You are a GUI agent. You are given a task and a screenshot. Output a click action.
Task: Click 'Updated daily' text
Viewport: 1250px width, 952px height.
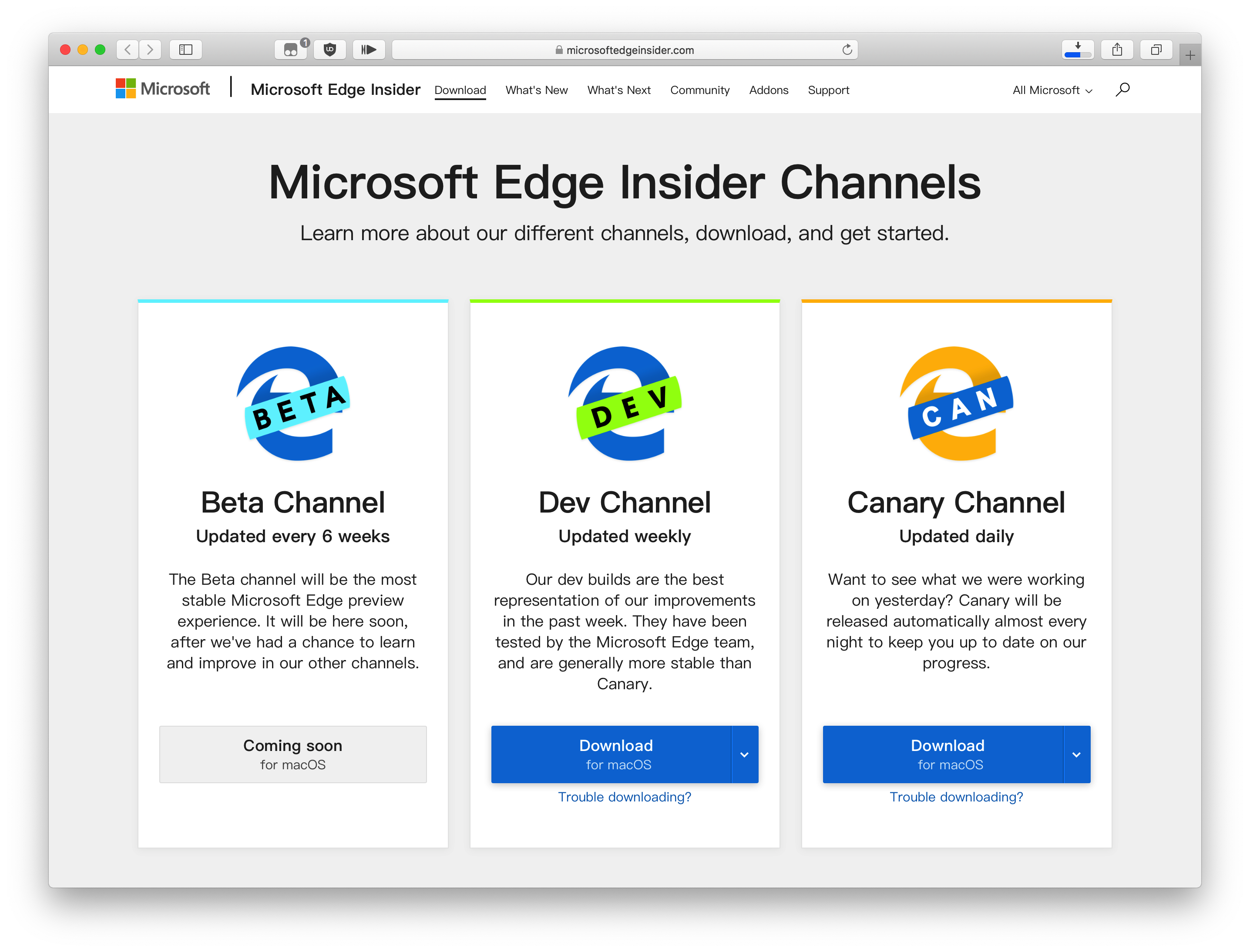[956, 536]
